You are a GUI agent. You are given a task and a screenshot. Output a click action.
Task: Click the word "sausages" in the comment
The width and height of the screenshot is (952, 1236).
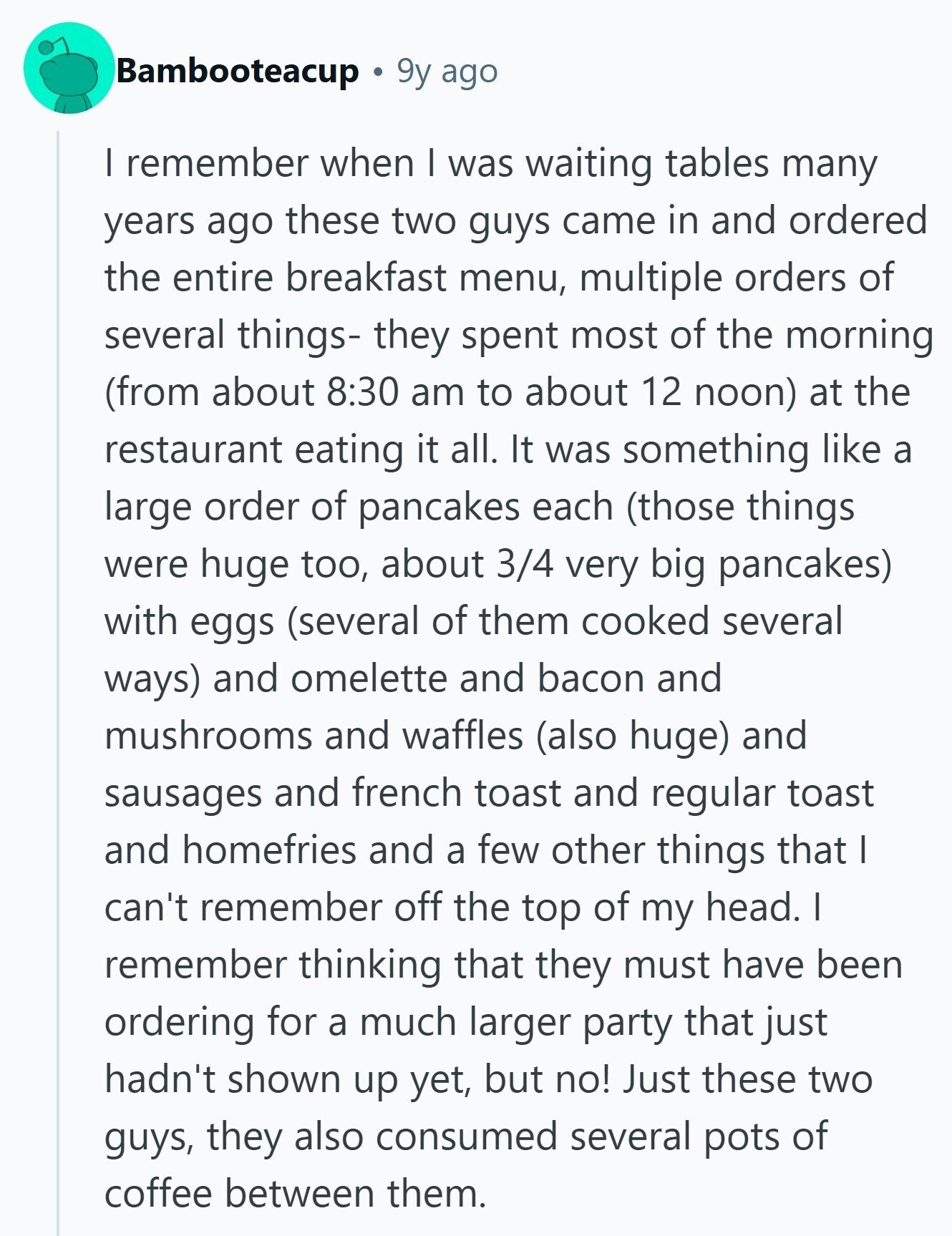[183, 792]
